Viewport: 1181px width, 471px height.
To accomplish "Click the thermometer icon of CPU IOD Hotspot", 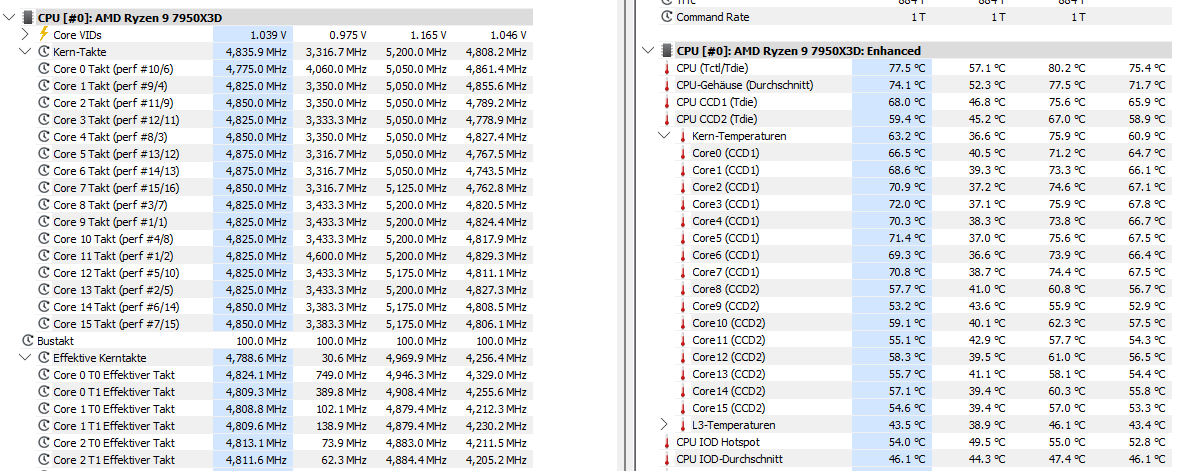I will (667, 442).
